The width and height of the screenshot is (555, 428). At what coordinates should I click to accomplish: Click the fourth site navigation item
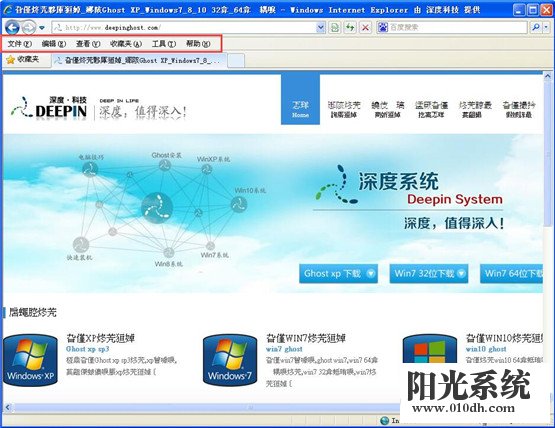[431, 109]
